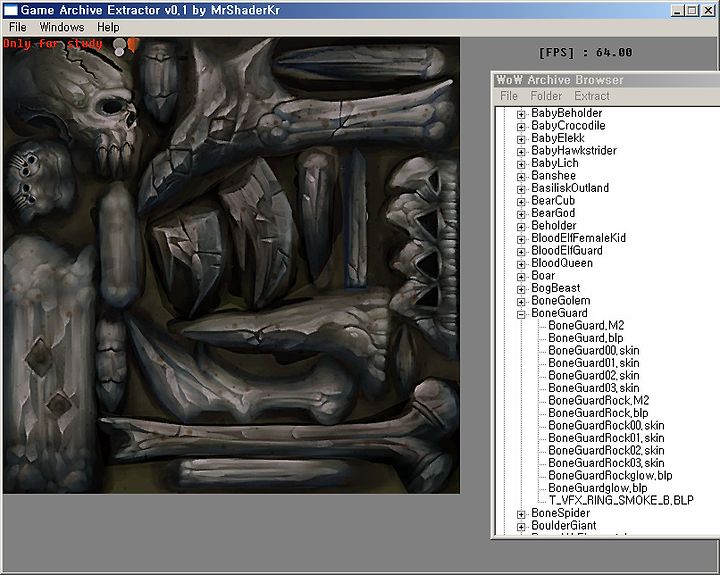Viewport: 720px width, 575px height.
Task: Select file BoneGuardRock02.skin
Action: 606,451
